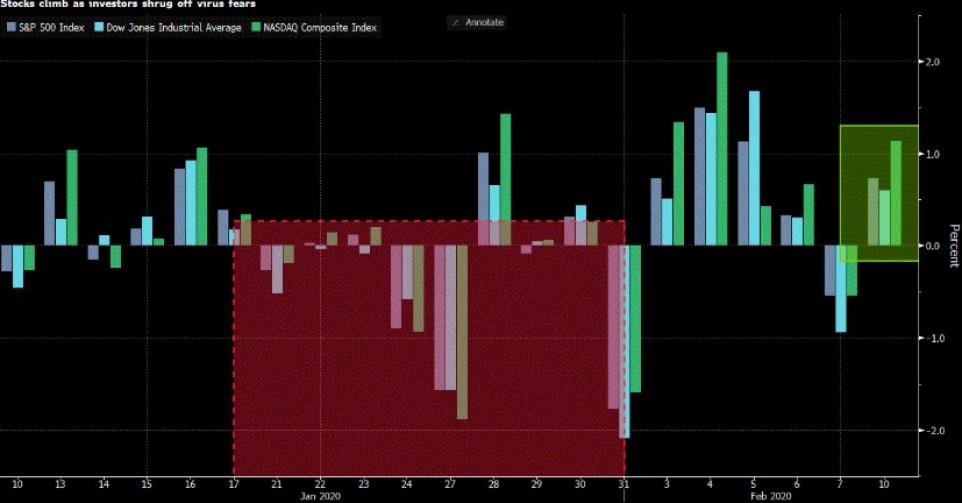962x503 pixels.
Task: Click the pencil icon beside Annotate
Action: click(457, 22)
